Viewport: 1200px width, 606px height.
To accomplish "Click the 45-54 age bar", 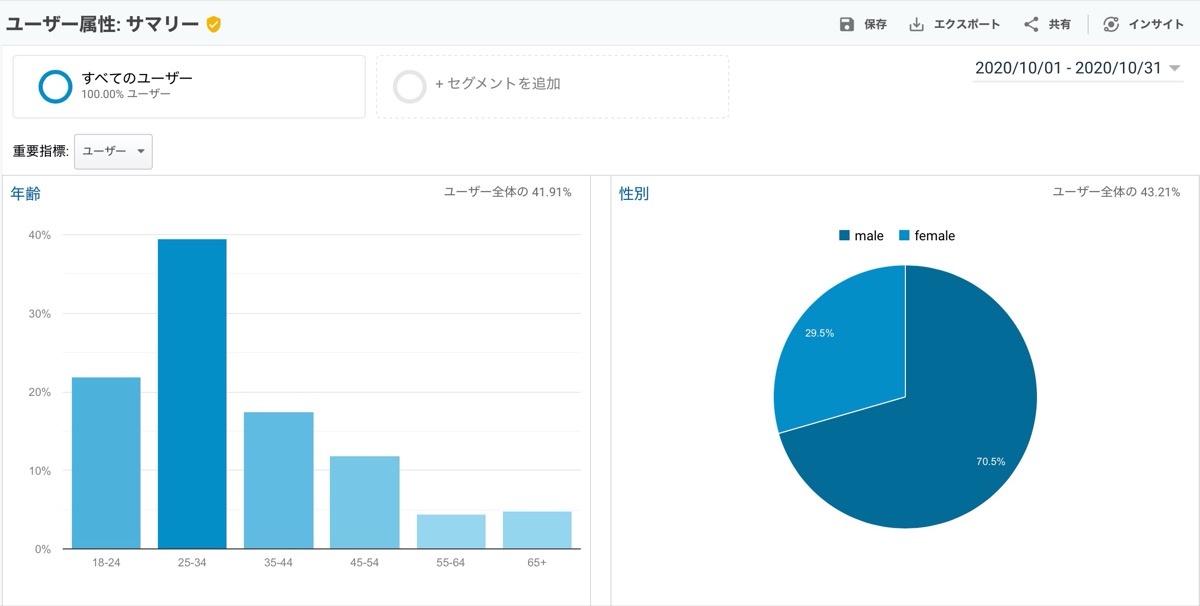I will tap(365, 502).
